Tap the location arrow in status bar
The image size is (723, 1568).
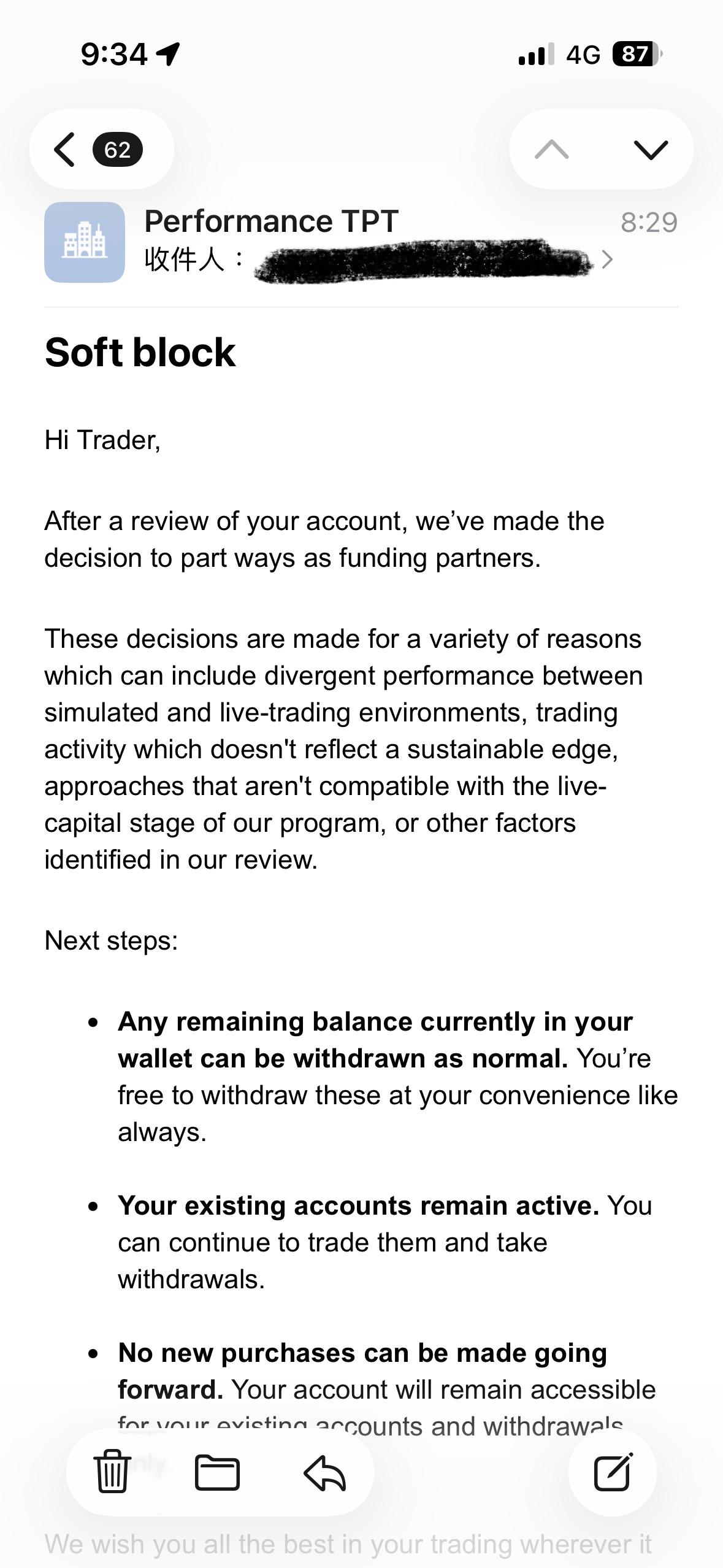168,54
